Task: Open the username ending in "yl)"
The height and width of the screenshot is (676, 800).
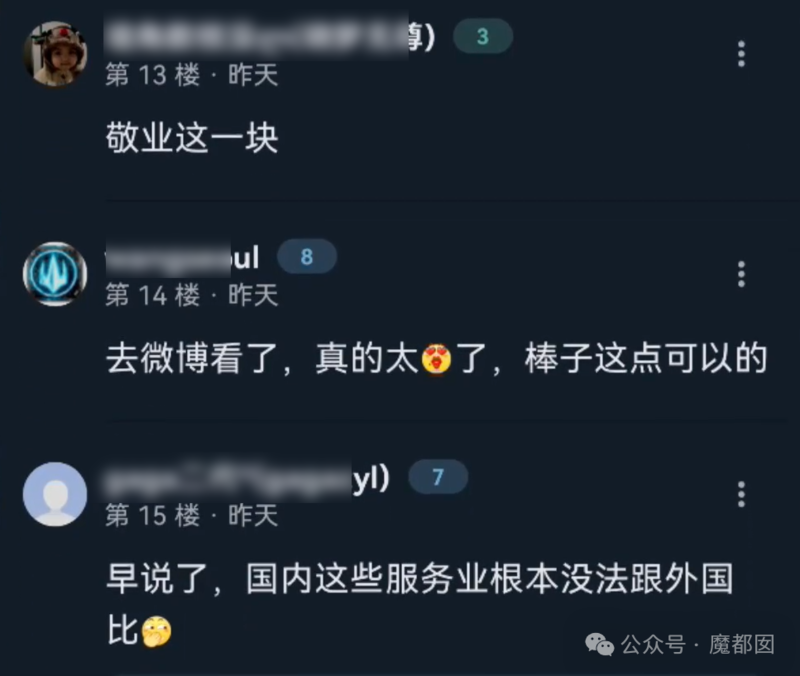Action: pos(247,480)
